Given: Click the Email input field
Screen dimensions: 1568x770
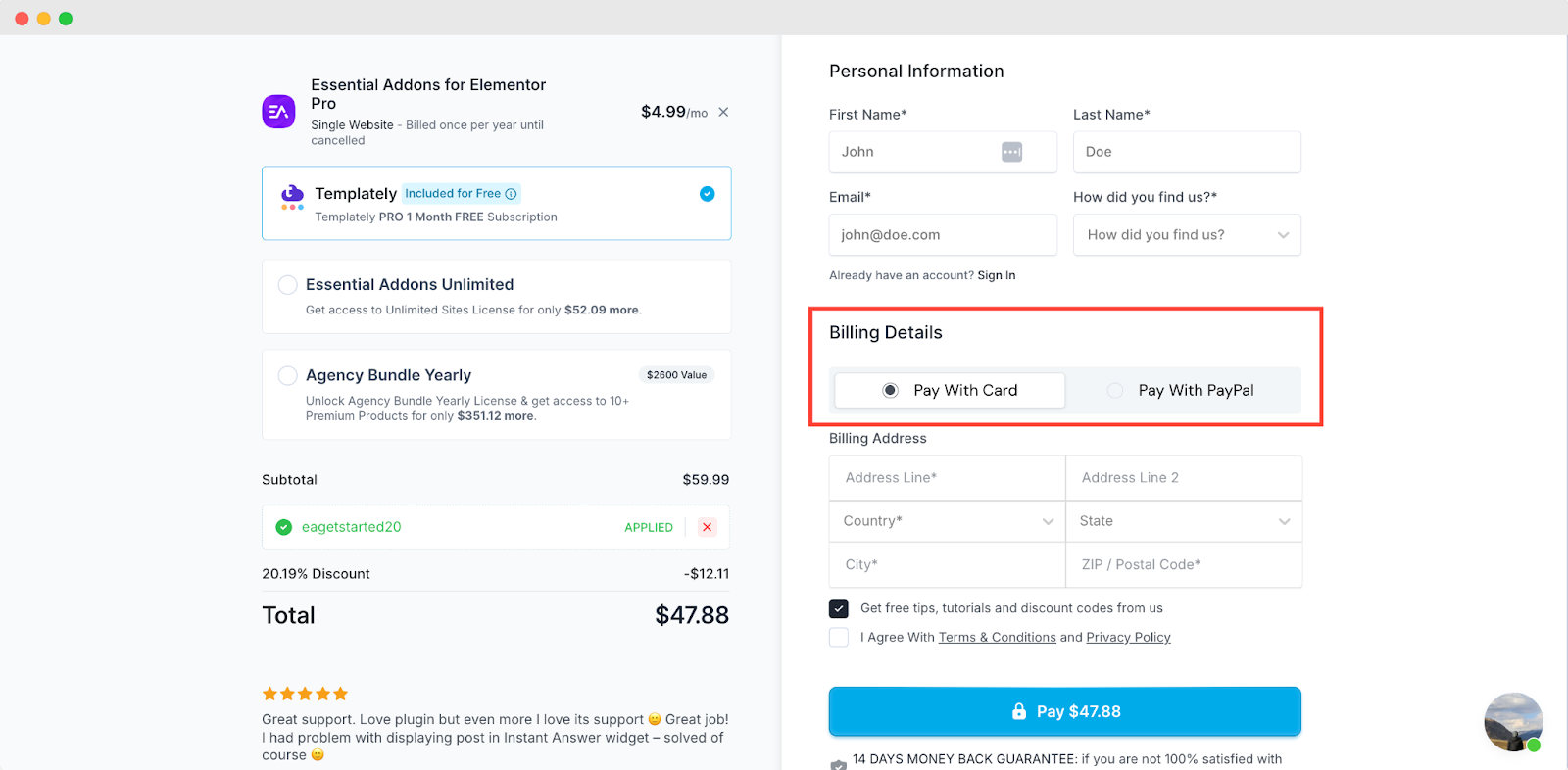Looking at the screenshot, I should pos(942,234).
